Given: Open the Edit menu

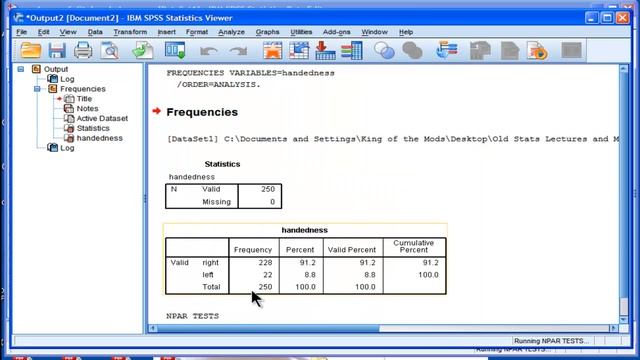Looking at the screenshot, I should pyautogui.click(x=43, y=32).
